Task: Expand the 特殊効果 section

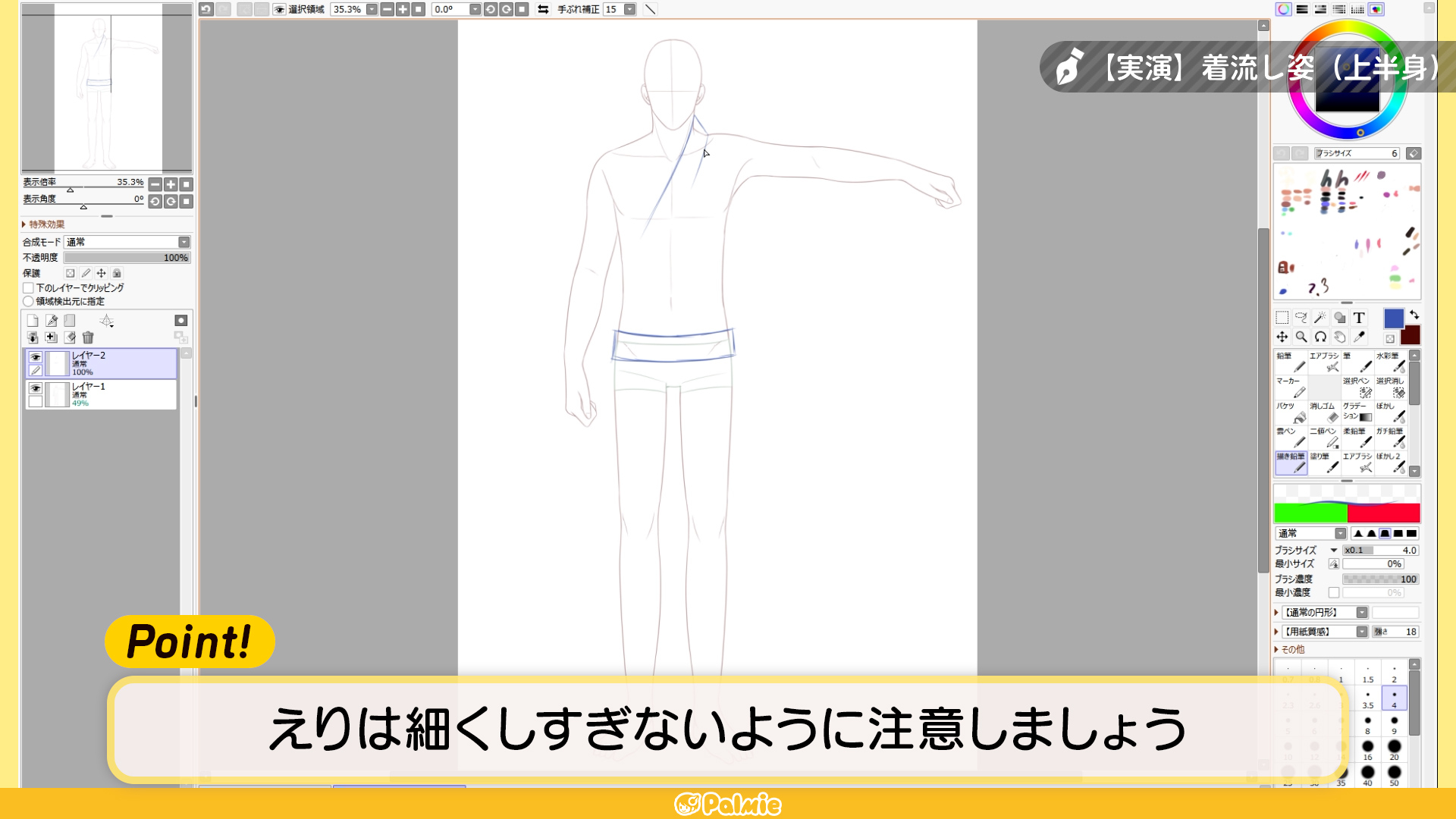Action: point(43,224)
